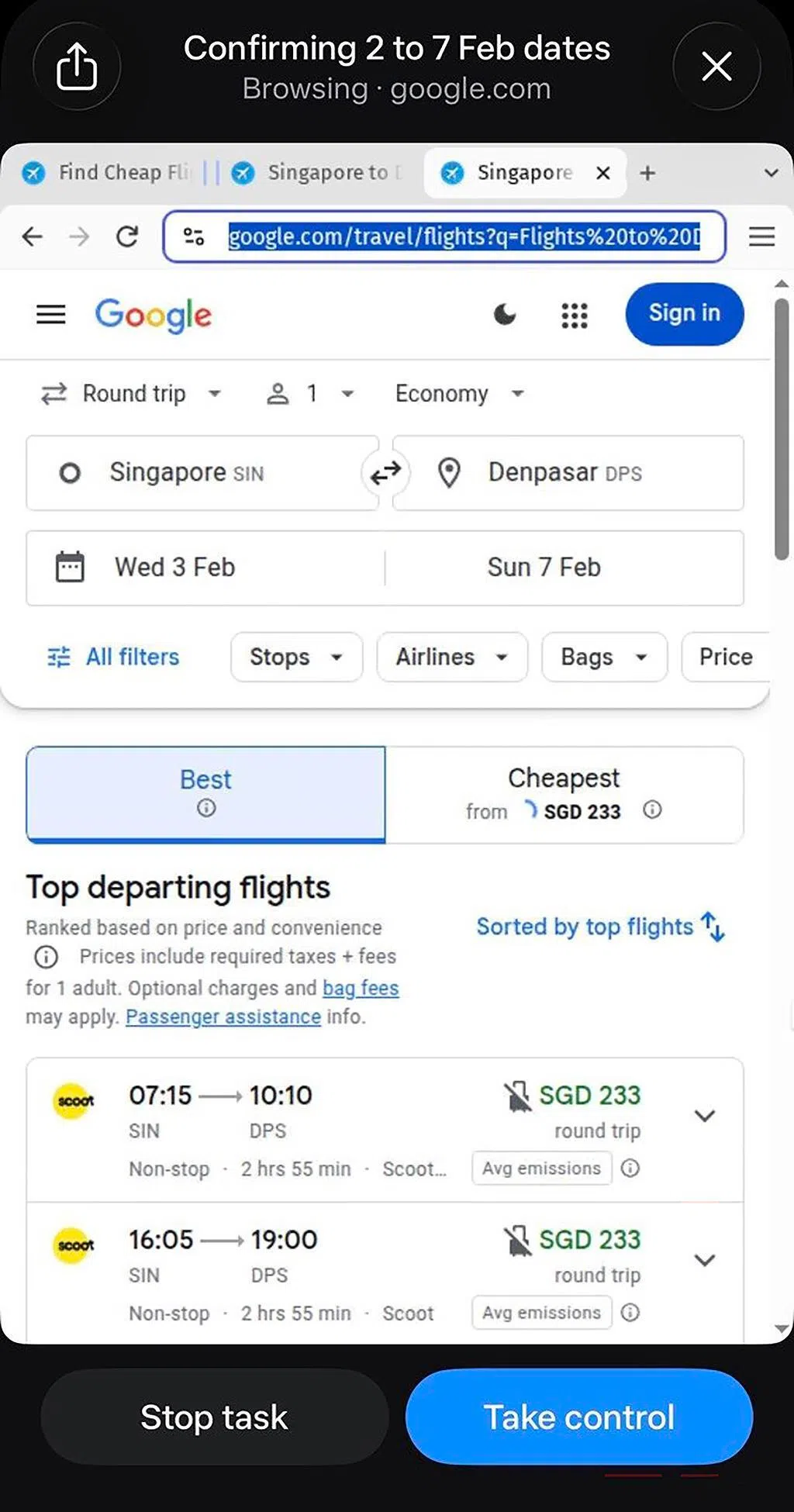Swap origin and destination airports
This screenshot has width=794, height=1512.
[x=385, y=471]
